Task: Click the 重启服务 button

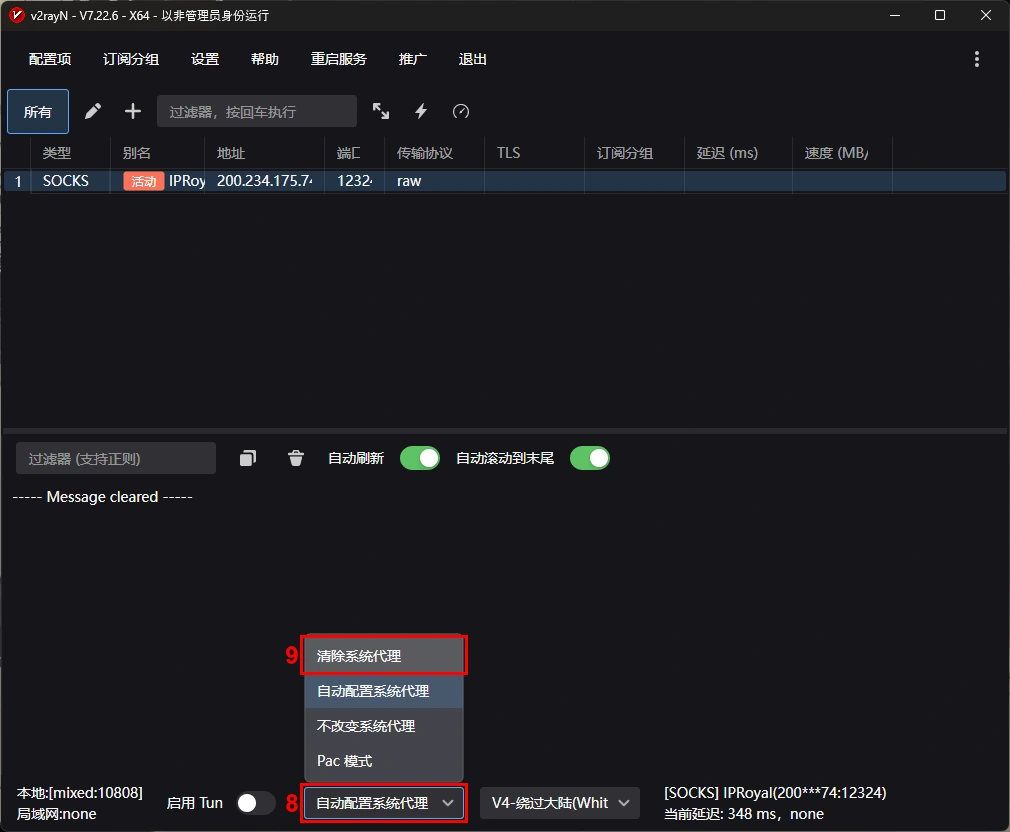Action: coord(339,59)
